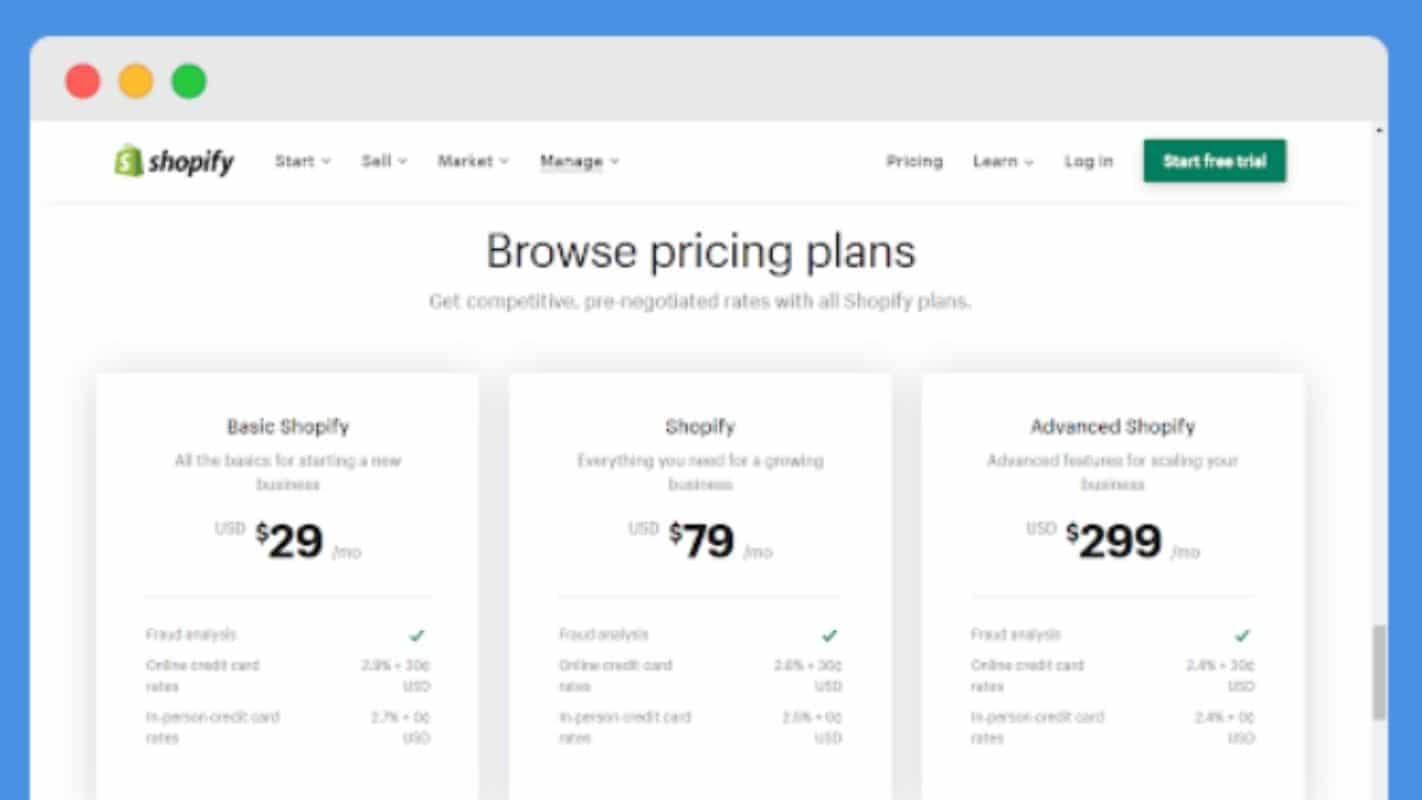Viewport: 1422px width, 800px height.
Task: Click the Browse pricing plans heading
Action: tap(700, 251)
